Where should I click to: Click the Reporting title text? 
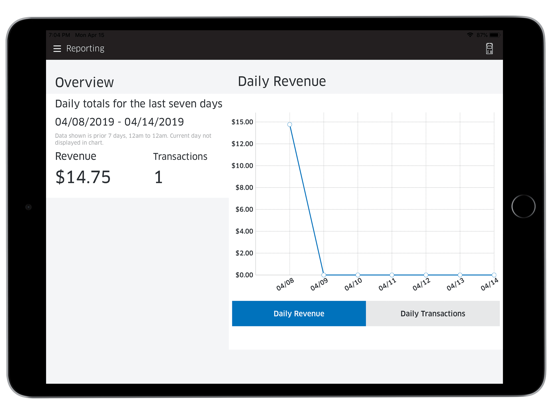pos(85,49)
